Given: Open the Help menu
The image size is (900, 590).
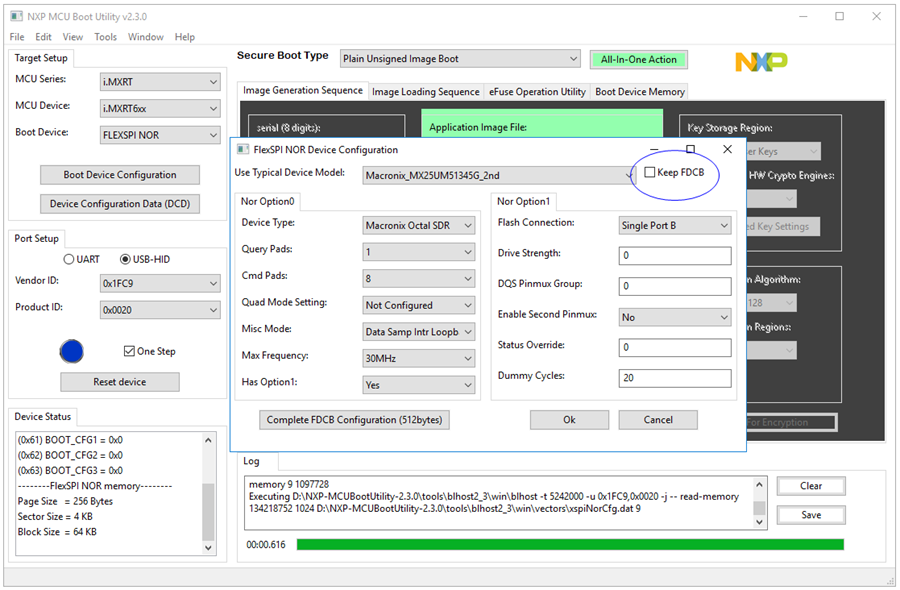Looking at the screenshot, I should click(184, 37).
